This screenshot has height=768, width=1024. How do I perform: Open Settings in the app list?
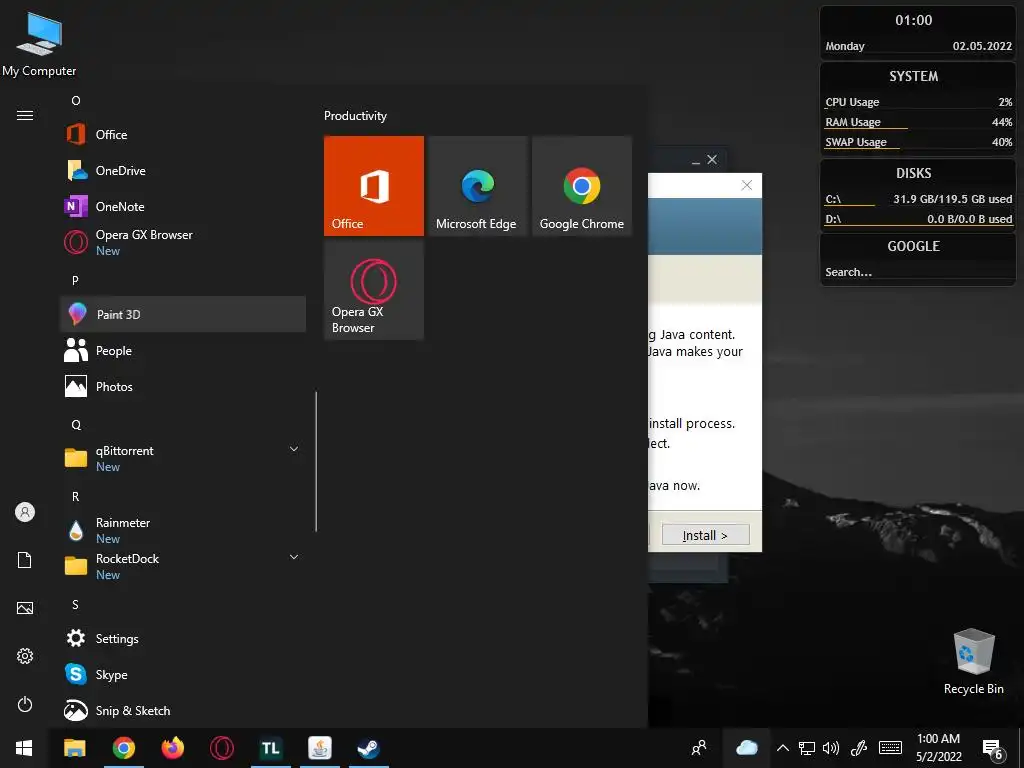pyautogui.click(x=183, y=639)
